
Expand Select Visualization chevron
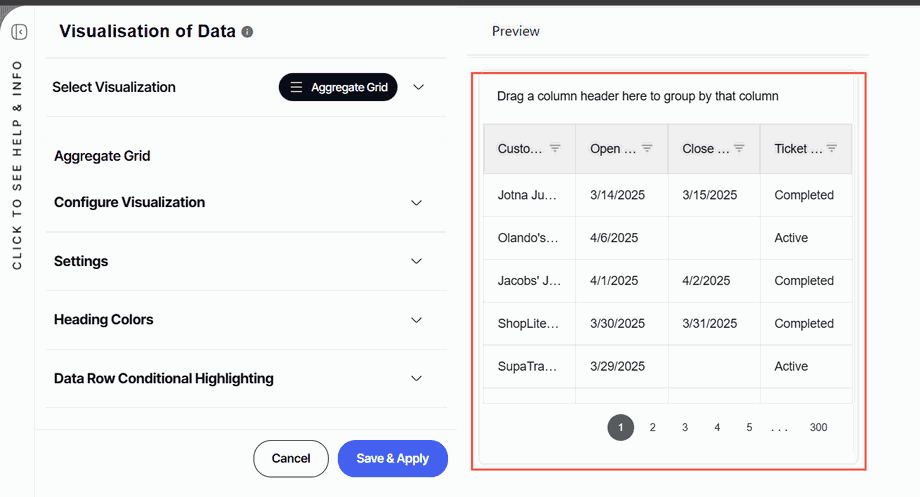coord(419,87)
